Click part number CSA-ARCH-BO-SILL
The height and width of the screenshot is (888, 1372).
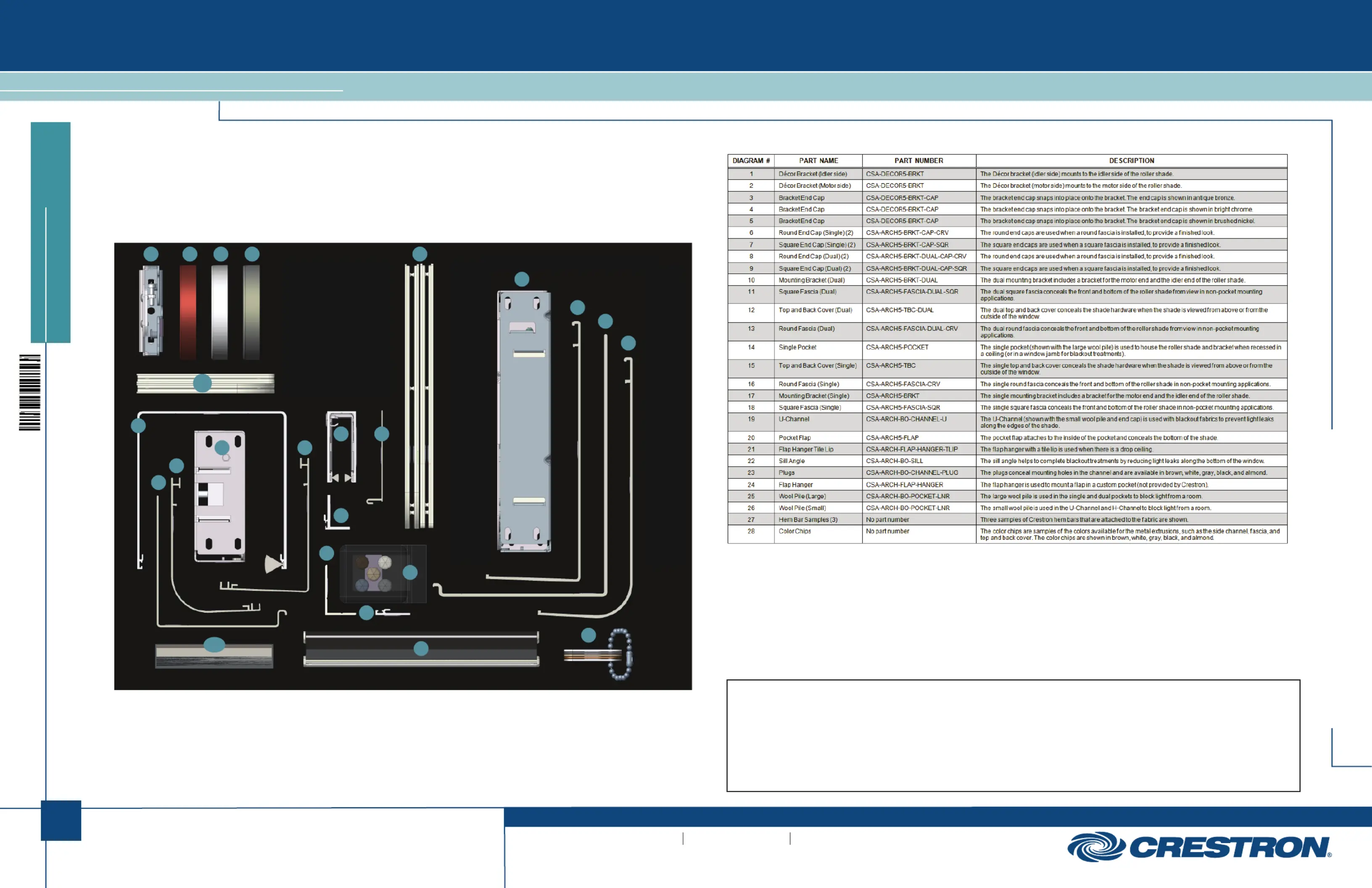(894, 461)
